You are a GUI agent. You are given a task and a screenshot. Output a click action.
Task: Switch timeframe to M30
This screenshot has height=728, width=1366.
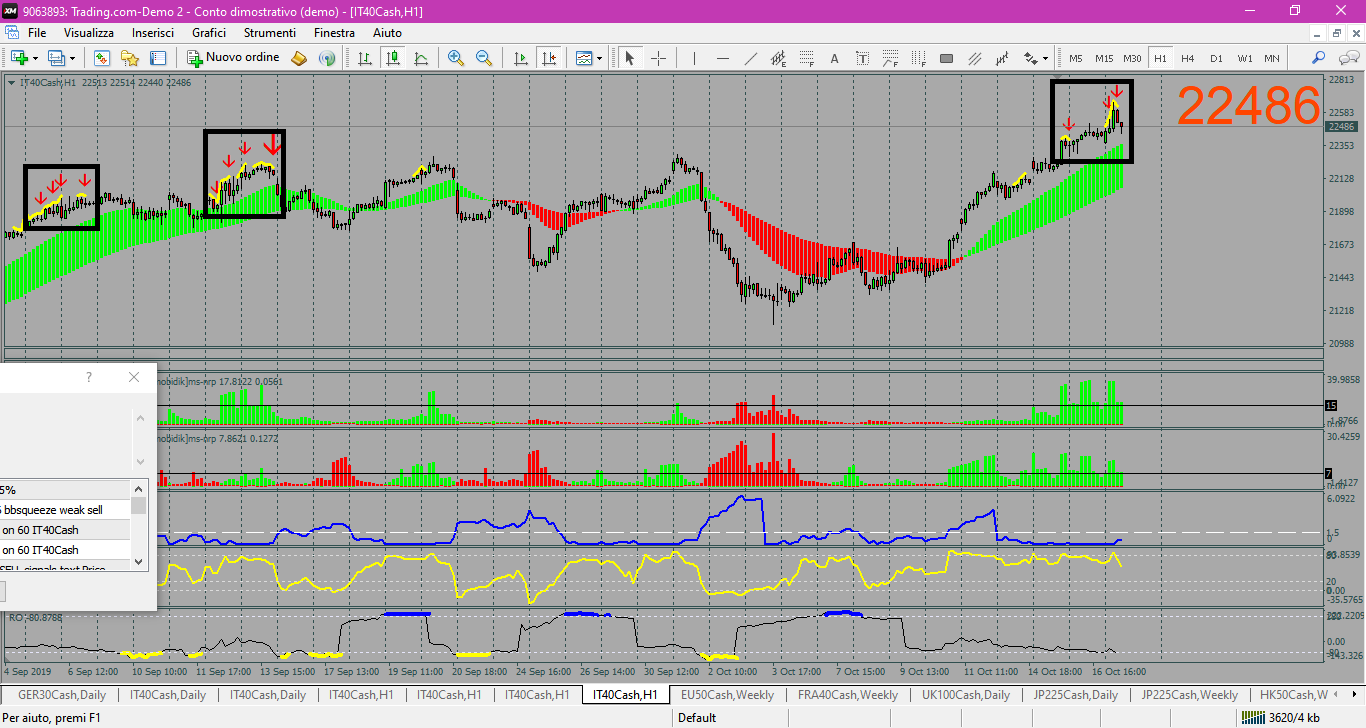(x=1132, y=58)
